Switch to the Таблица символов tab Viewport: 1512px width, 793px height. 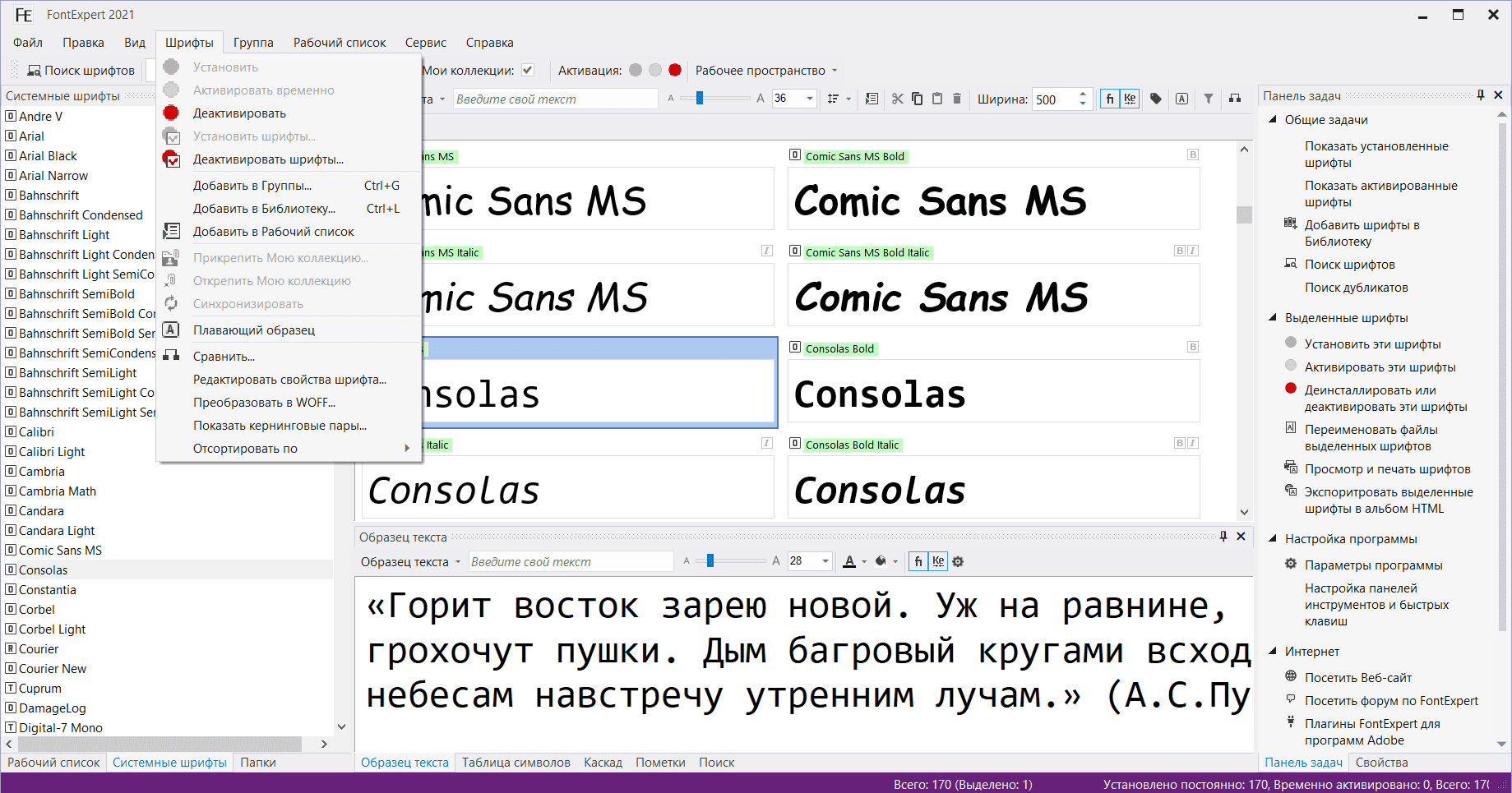point(516,763)
